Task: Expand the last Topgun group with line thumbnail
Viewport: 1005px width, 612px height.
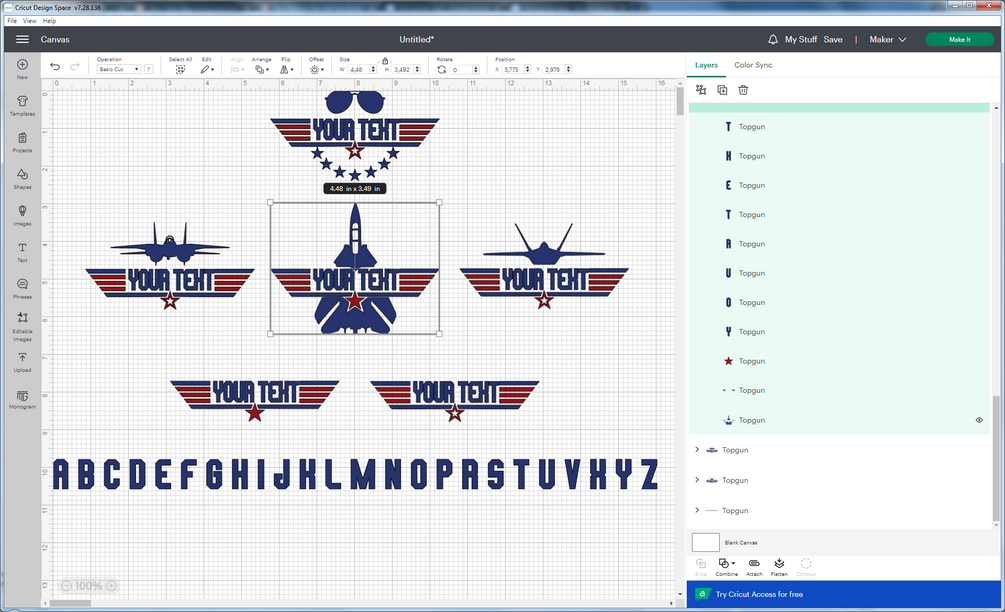Action: point(697,510)
